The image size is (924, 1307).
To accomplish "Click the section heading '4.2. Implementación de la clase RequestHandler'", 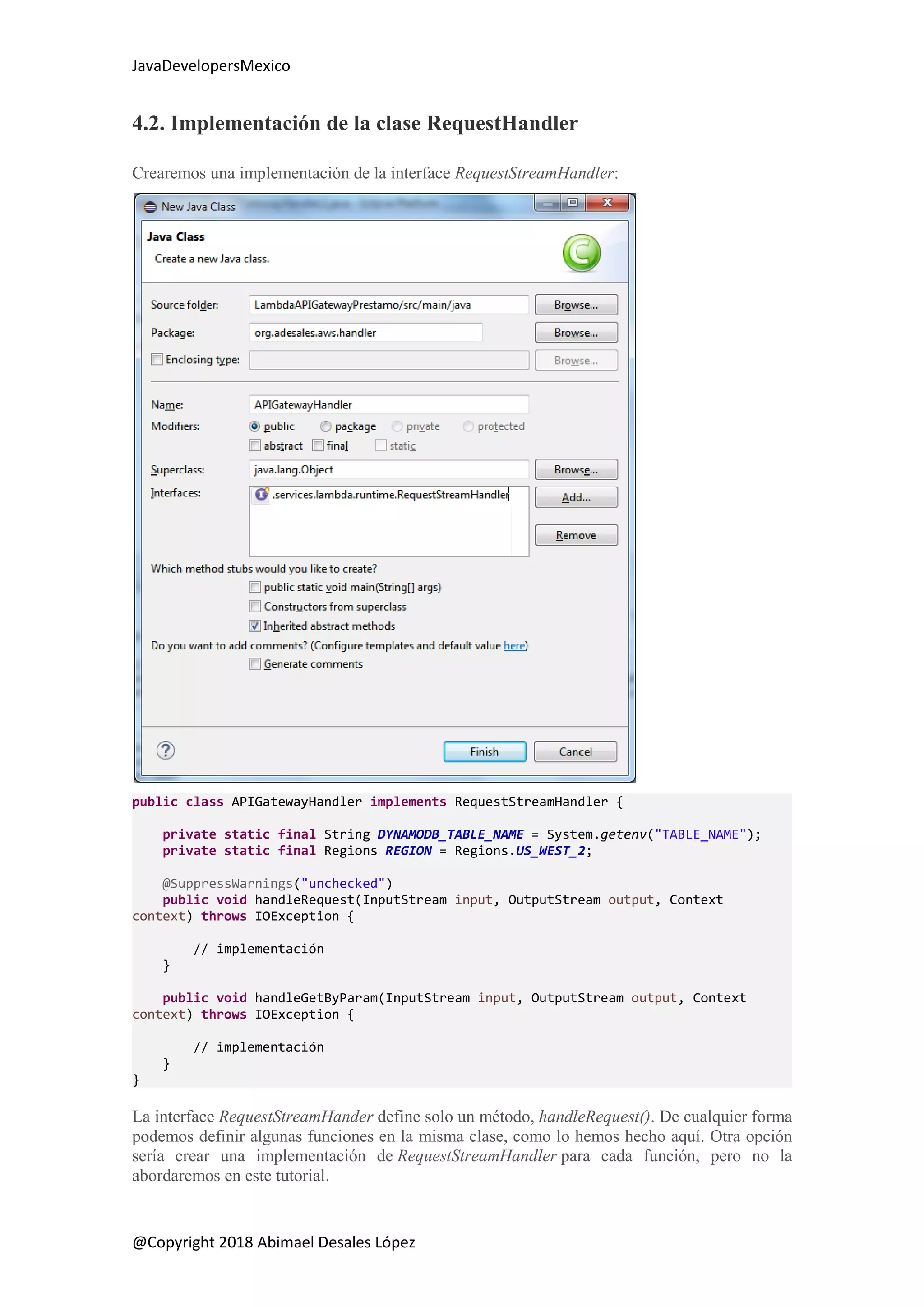I will point(355,123).
